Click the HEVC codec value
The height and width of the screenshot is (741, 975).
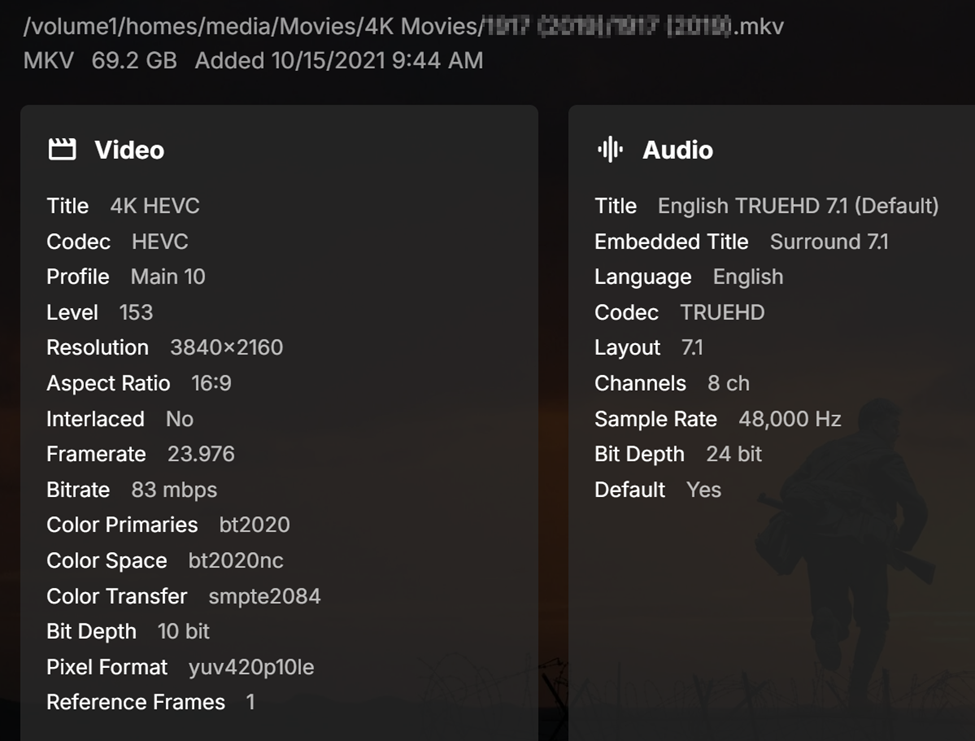(160, 241)
